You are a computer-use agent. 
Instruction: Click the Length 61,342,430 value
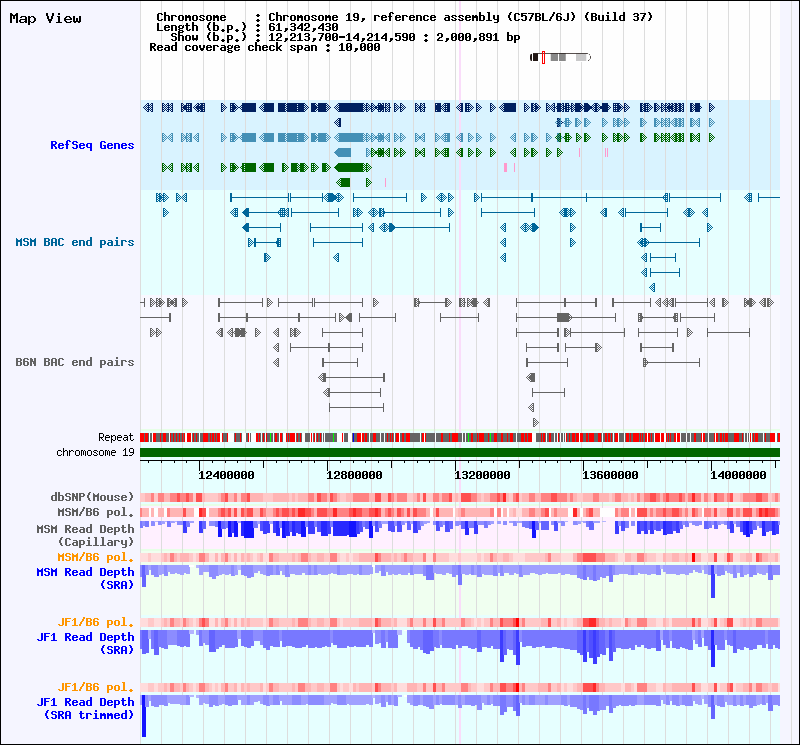[303, 28]
